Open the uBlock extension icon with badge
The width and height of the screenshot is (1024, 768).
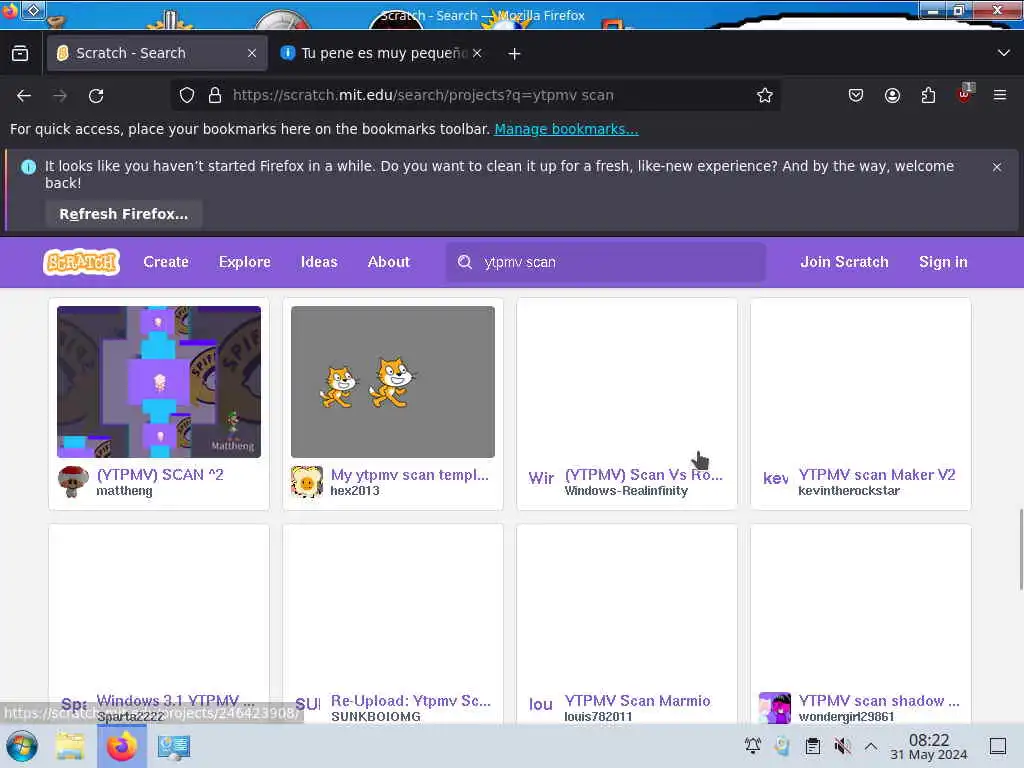point(965,94)
